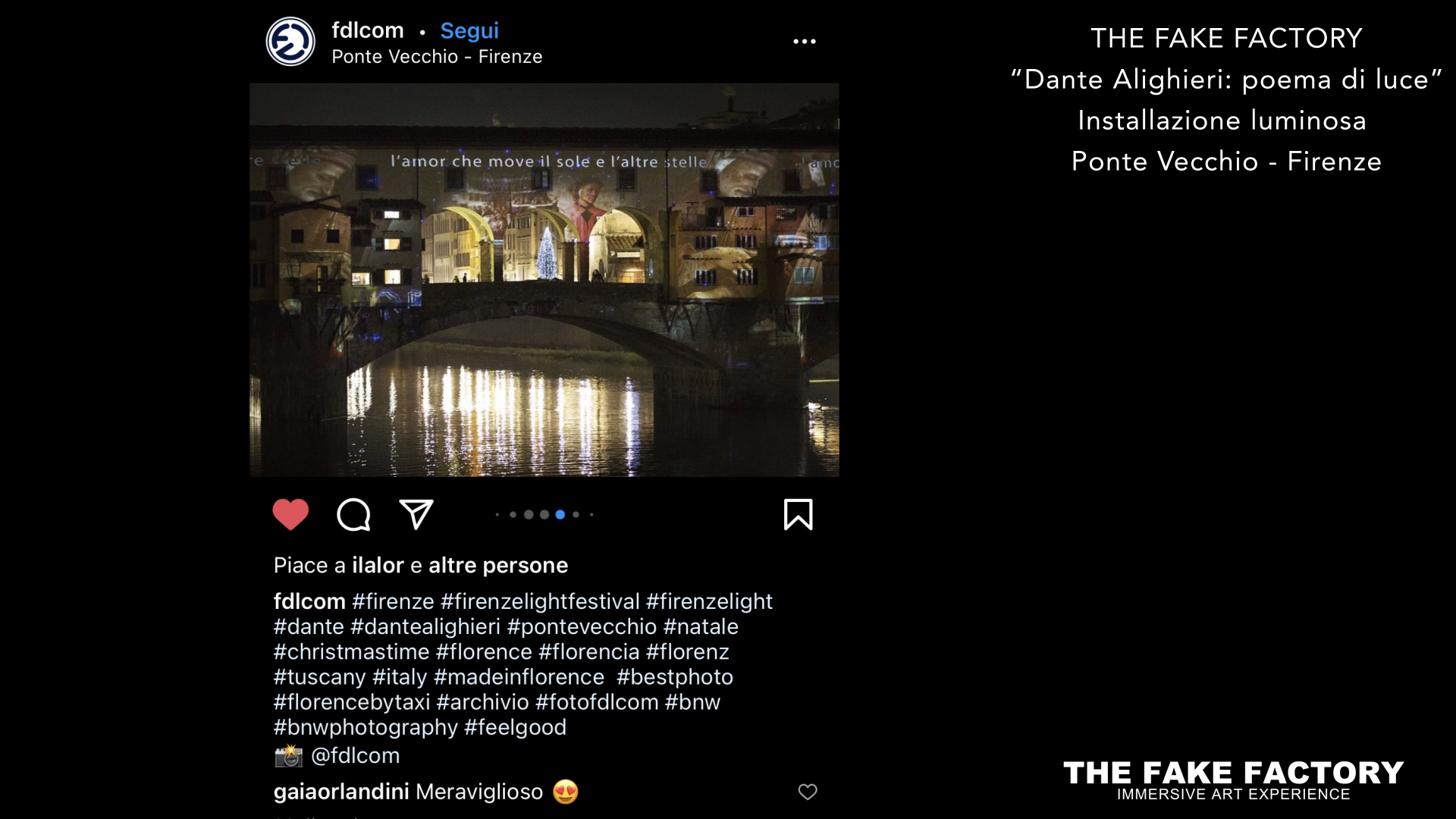
Task: Open the Ponte Vecchio - Firenze location
Action: click(437, 57)
